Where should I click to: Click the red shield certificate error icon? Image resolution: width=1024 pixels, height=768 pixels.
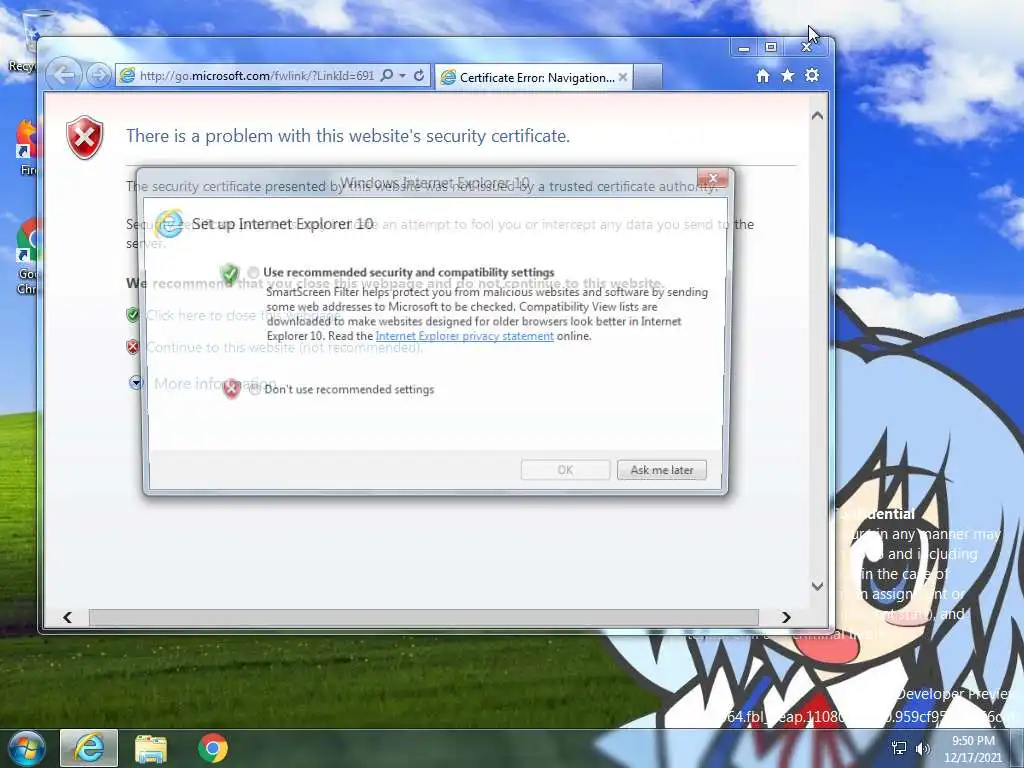[x=85, y=138]
